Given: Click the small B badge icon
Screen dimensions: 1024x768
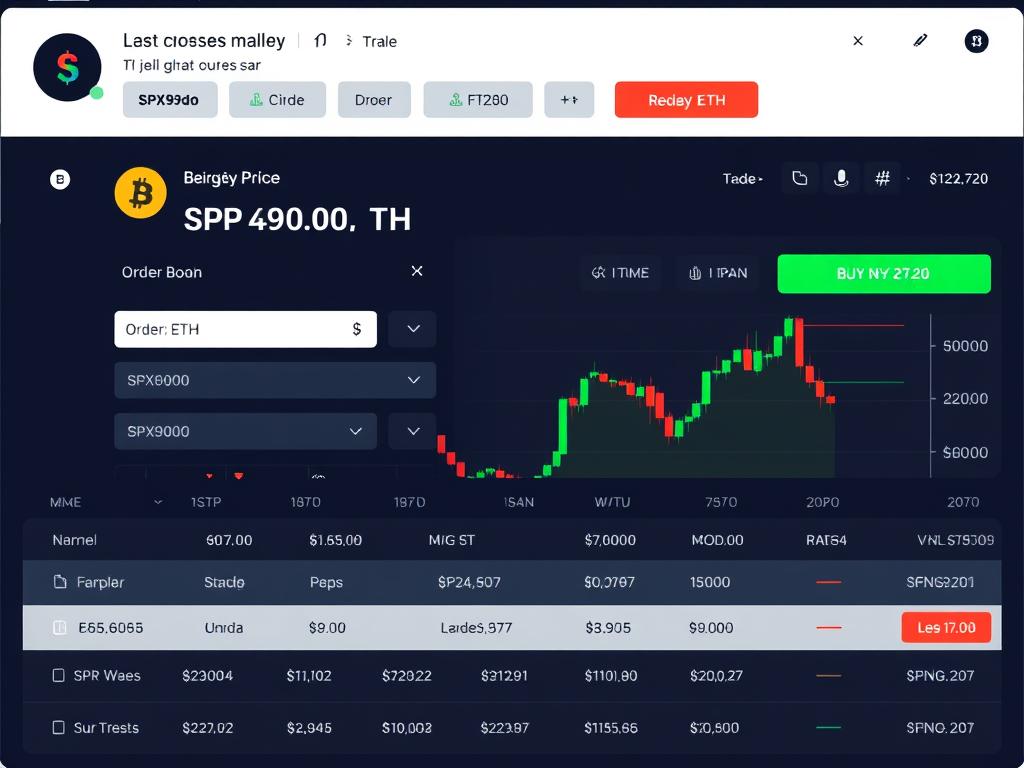Looking at the screenshot, I should point(60,180).
